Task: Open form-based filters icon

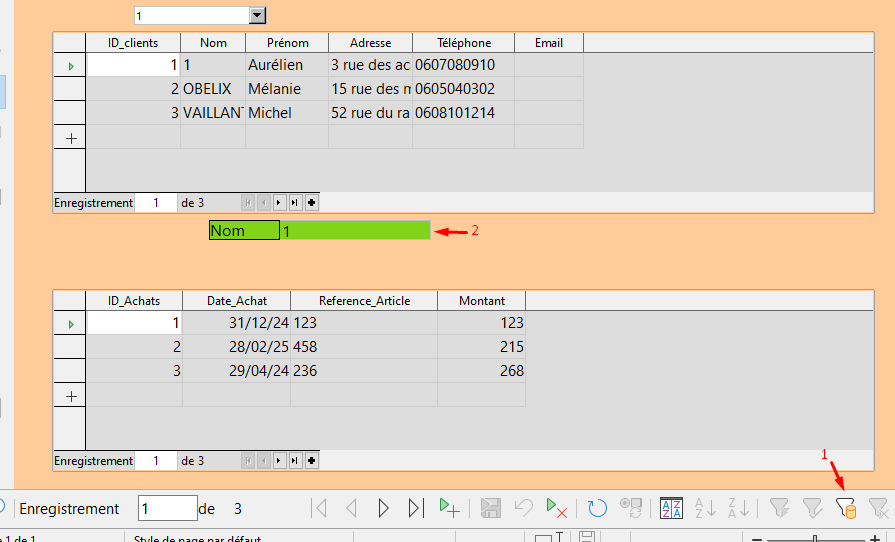Action: [846, 509]
